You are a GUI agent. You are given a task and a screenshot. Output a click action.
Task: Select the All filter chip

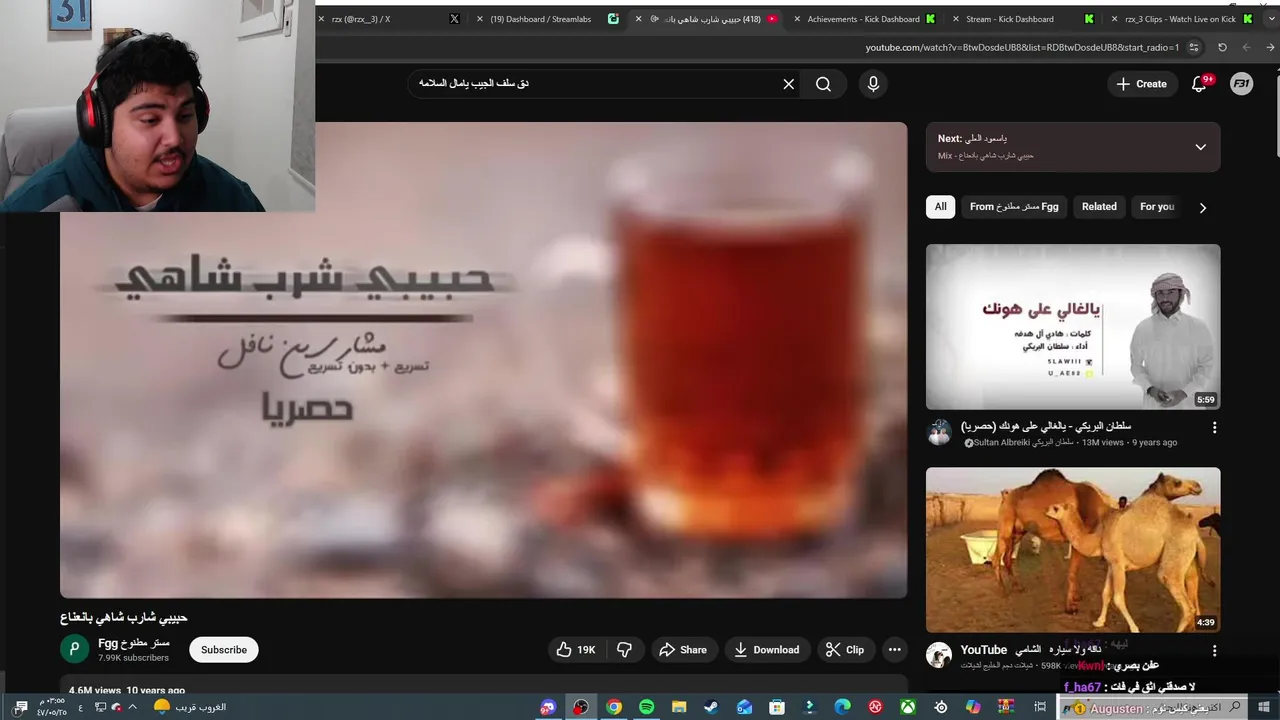(x=941, y=207)
